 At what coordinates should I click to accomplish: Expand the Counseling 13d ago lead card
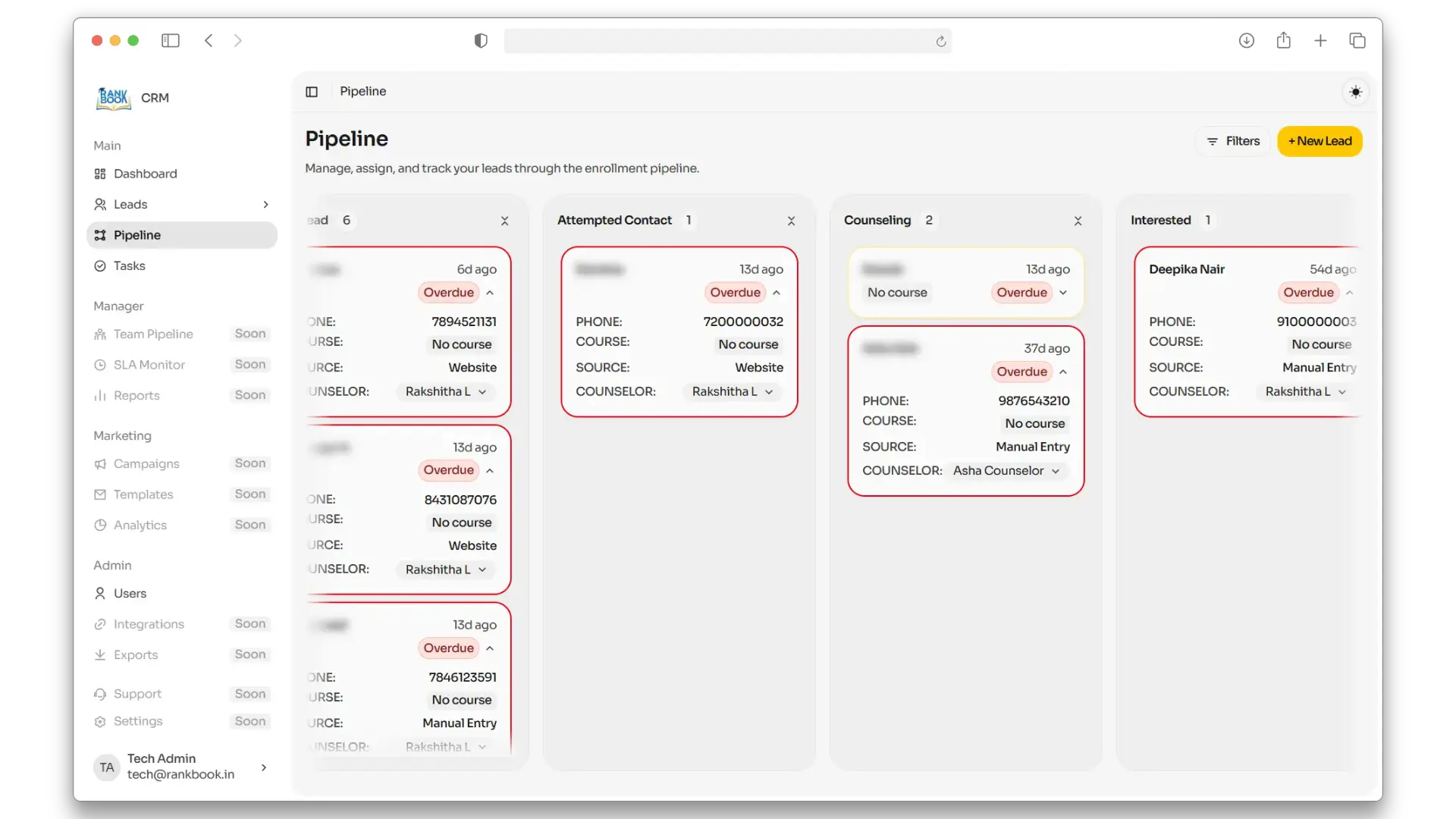[1063, 293]
